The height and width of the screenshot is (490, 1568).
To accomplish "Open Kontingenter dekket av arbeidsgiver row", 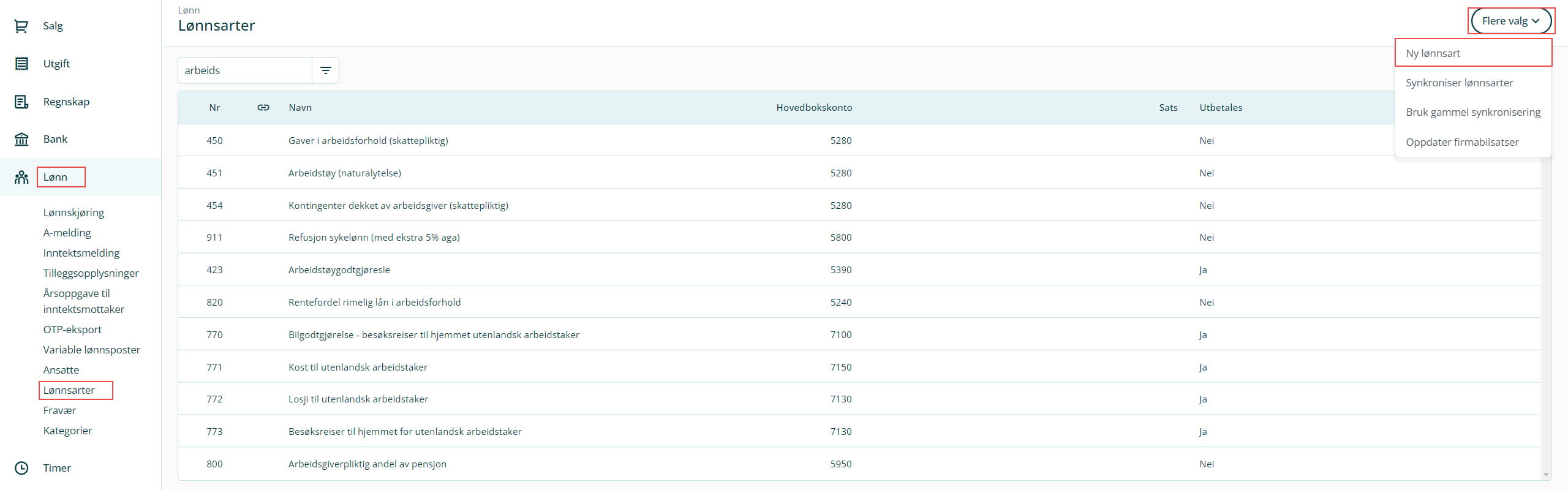I will click(x=859, y=205).
